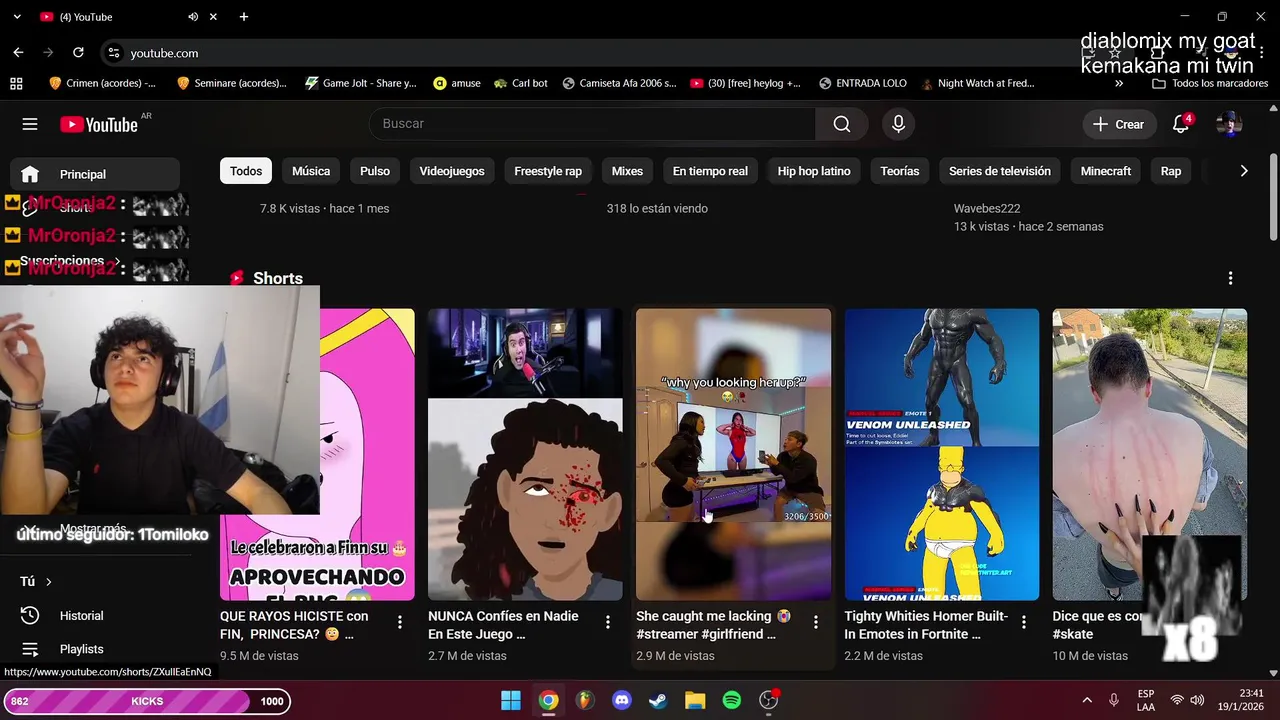1280x720 pixels.
Task: Open the YouTube hamburger guide menu
Action: point(30,124)
